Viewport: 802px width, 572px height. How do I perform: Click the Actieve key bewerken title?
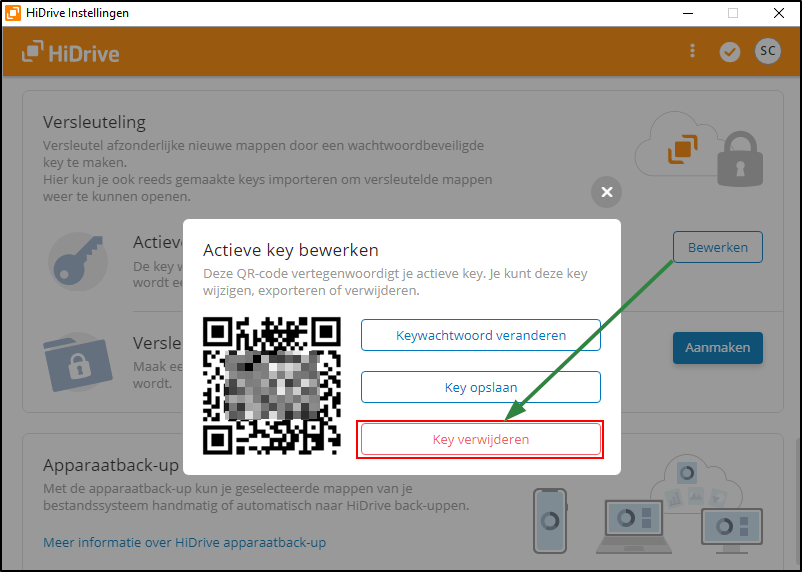click(x=291, y=250)
